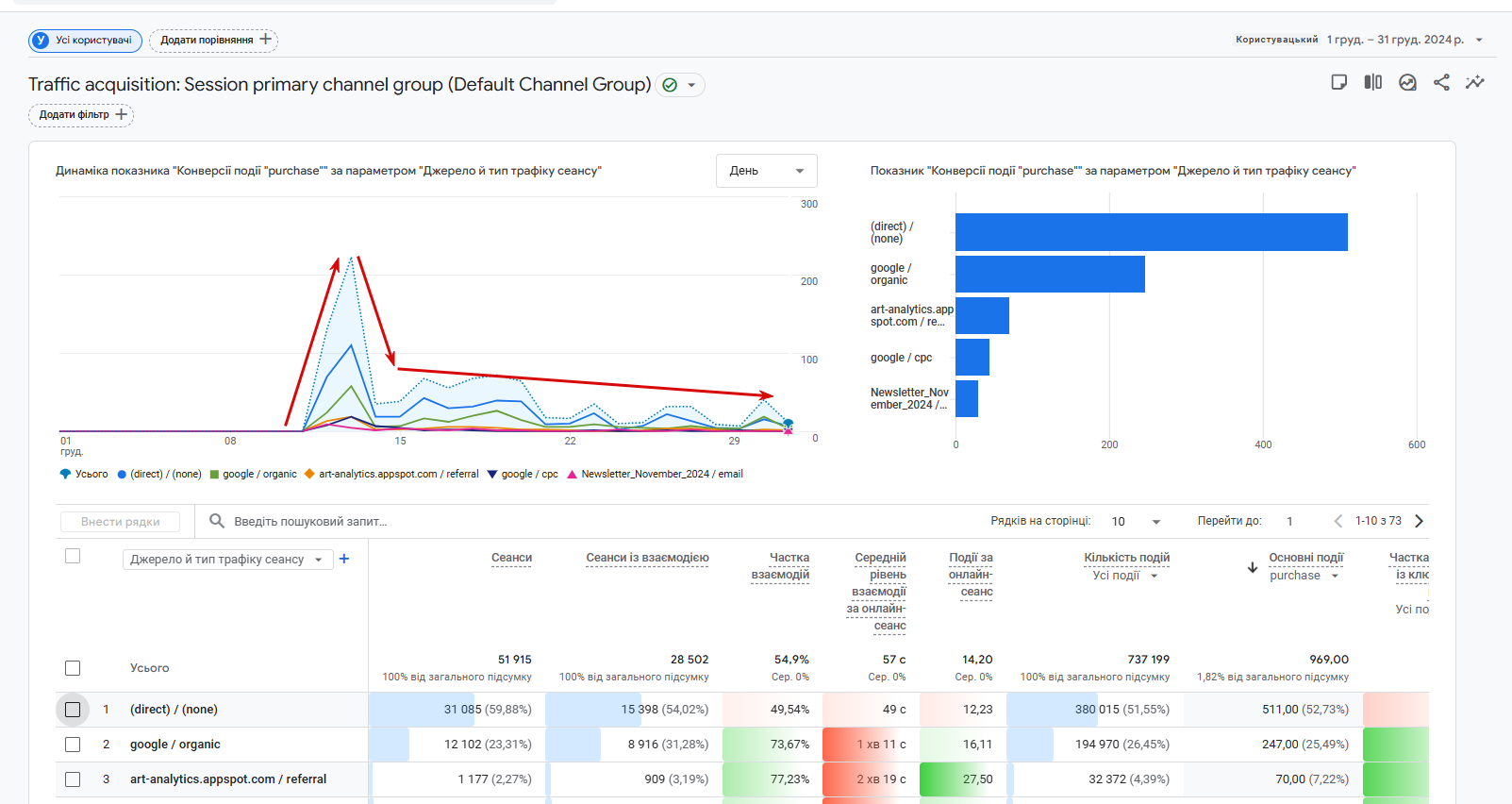The image size is (1512, 804).
Task: Sort table by Сеанси column header
Action: click(x=511, y=558)
